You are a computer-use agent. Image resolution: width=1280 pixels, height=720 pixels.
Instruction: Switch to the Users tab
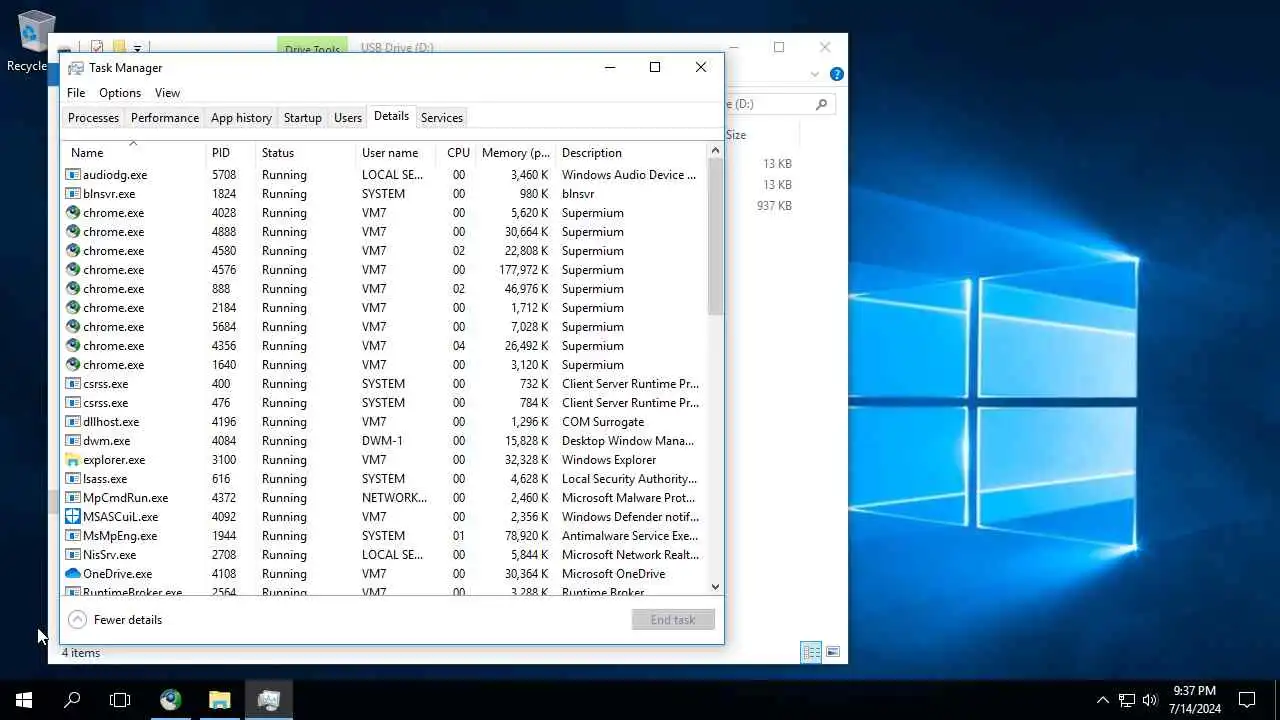348,118
